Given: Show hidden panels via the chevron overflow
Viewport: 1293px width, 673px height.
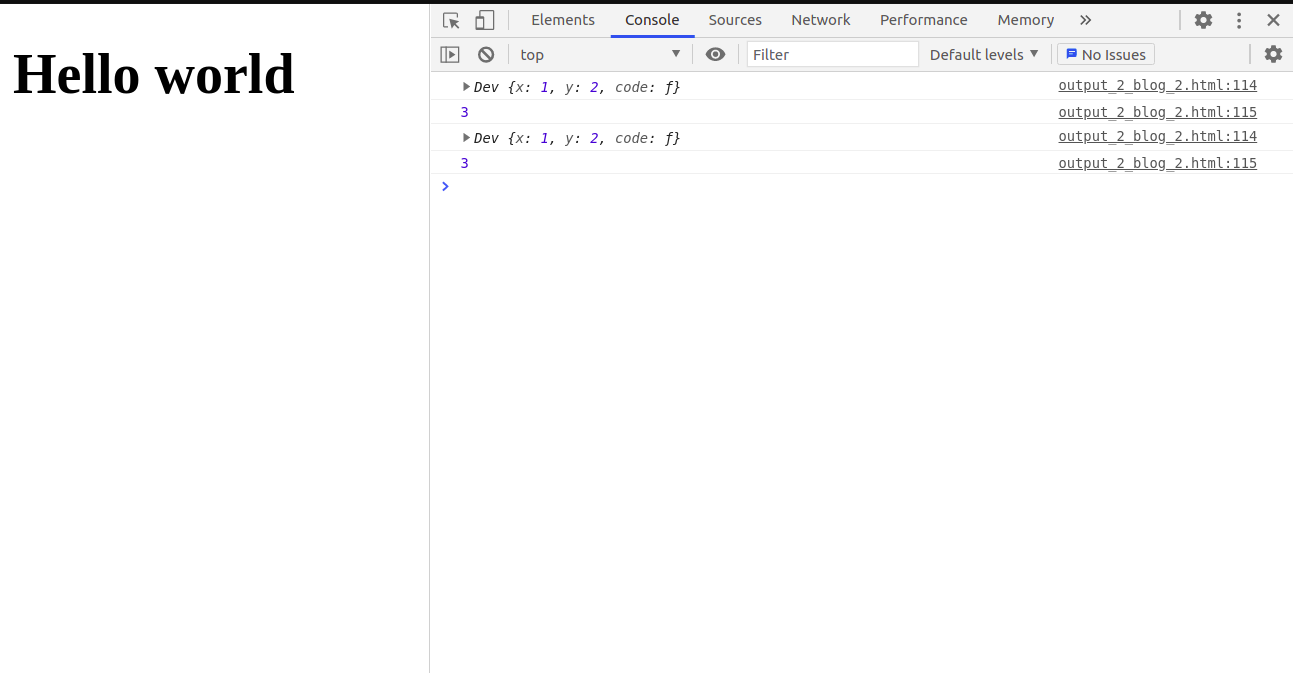Looking at the screenshot, I should 1086,19.
